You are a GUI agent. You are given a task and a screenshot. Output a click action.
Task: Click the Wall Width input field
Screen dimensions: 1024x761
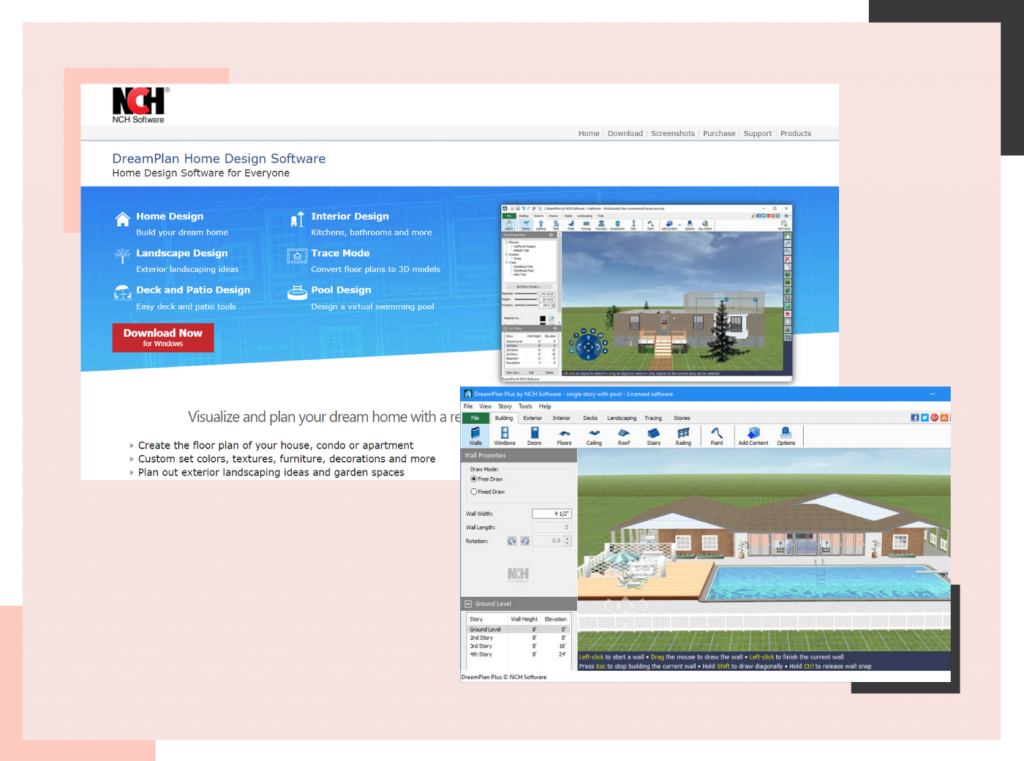coord(551,514)
